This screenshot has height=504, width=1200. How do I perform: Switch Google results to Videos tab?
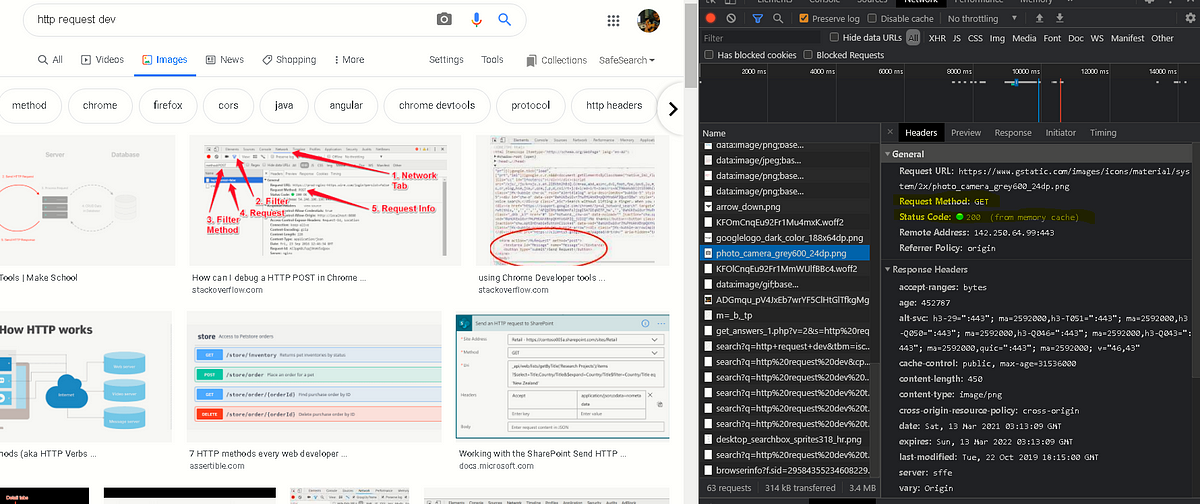point(101,60)
